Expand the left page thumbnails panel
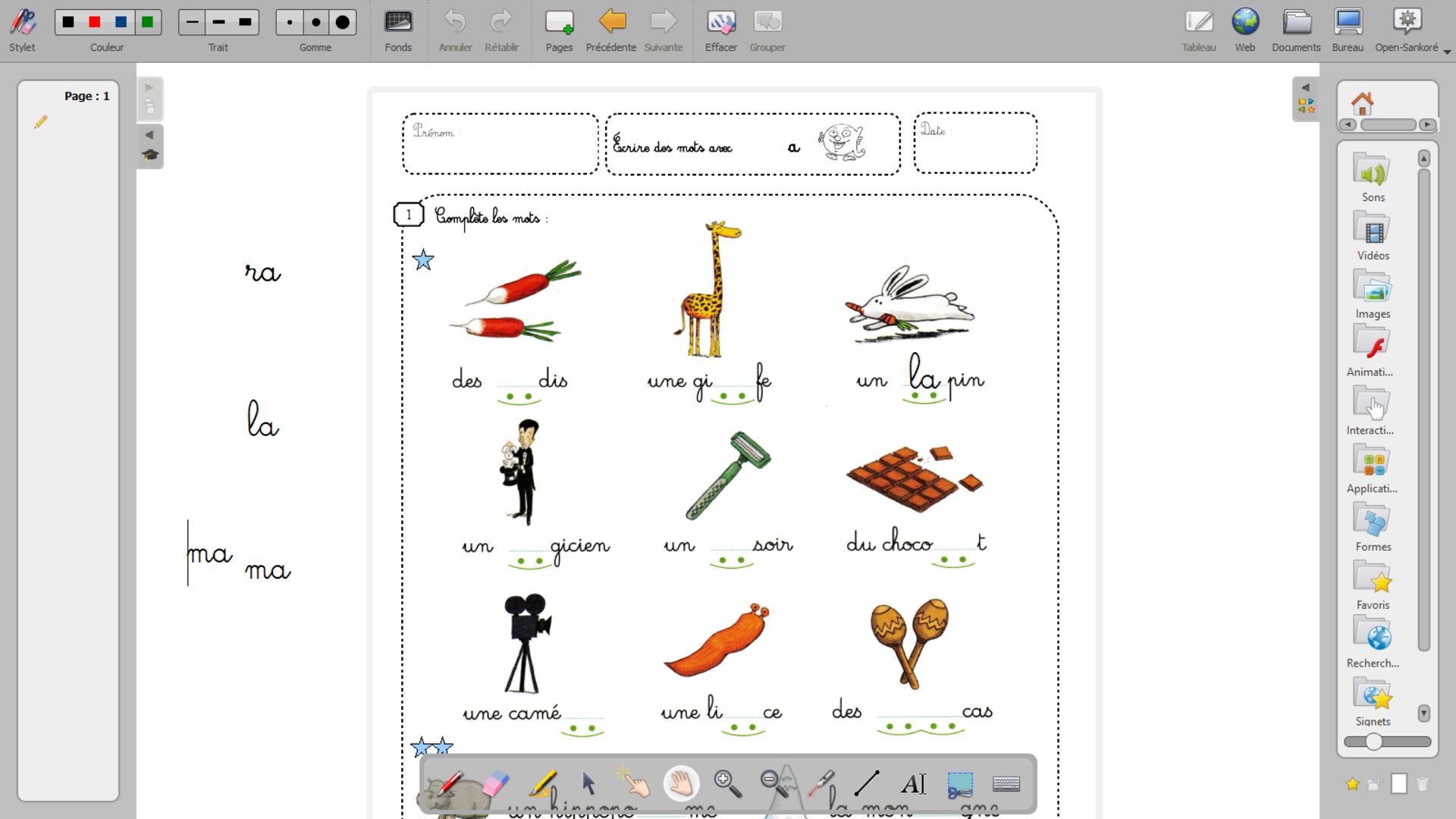This screenshot has width=1456, height=819. (x=149, y=88)
